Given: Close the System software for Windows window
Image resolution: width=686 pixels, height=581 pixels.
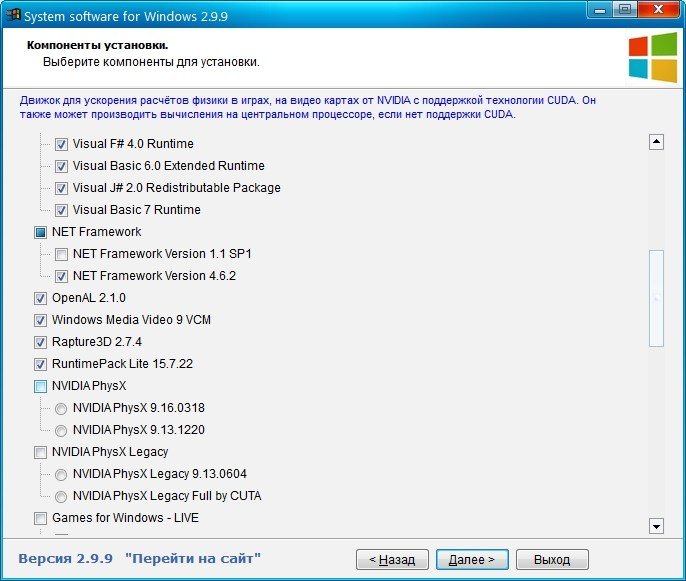Looking at the screenshot, I should click(x=658, y=10).
